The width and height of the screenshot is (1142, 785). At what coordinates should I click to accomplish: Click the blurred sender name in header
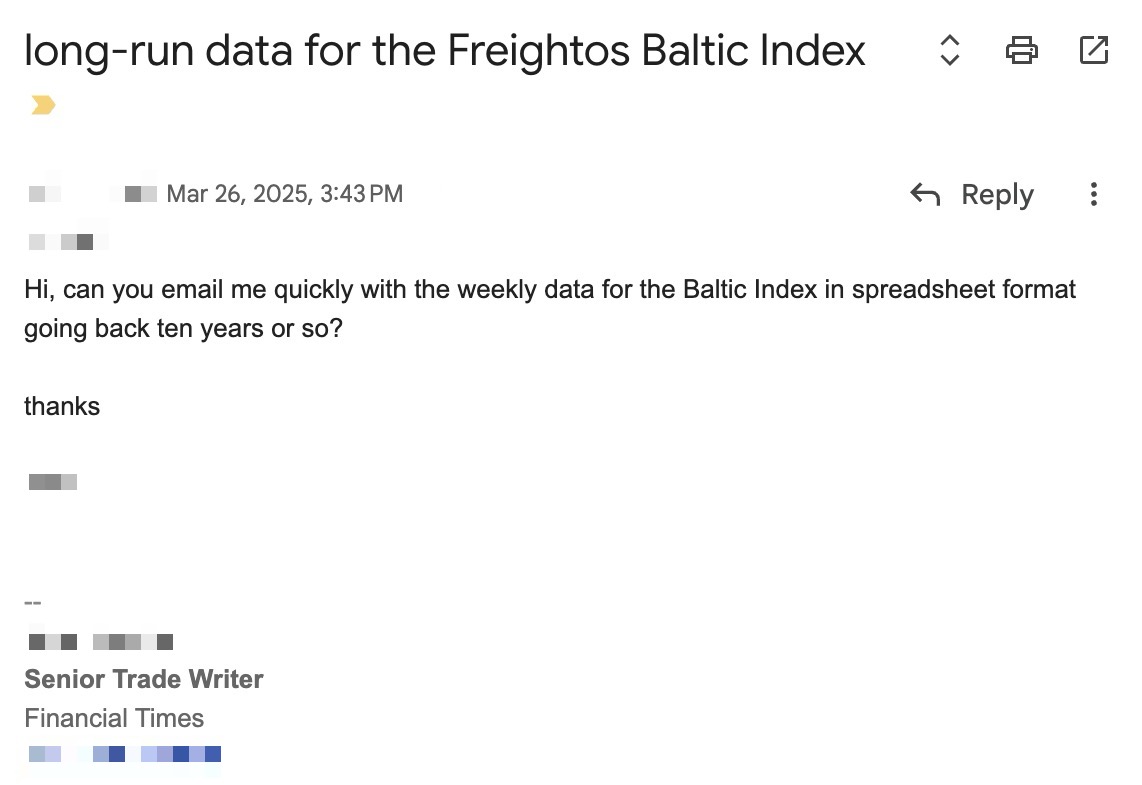(92, 194)
